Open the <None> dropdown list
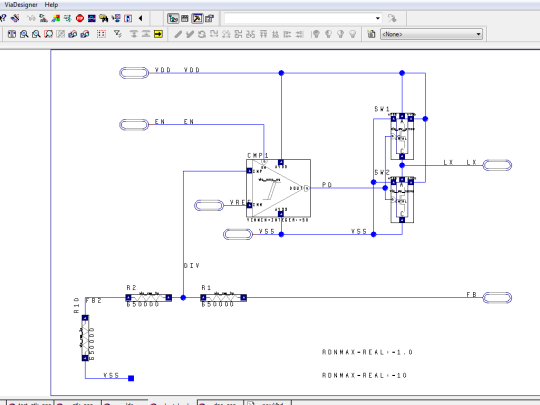Screen dimensions: 540x405 (431, 34)
